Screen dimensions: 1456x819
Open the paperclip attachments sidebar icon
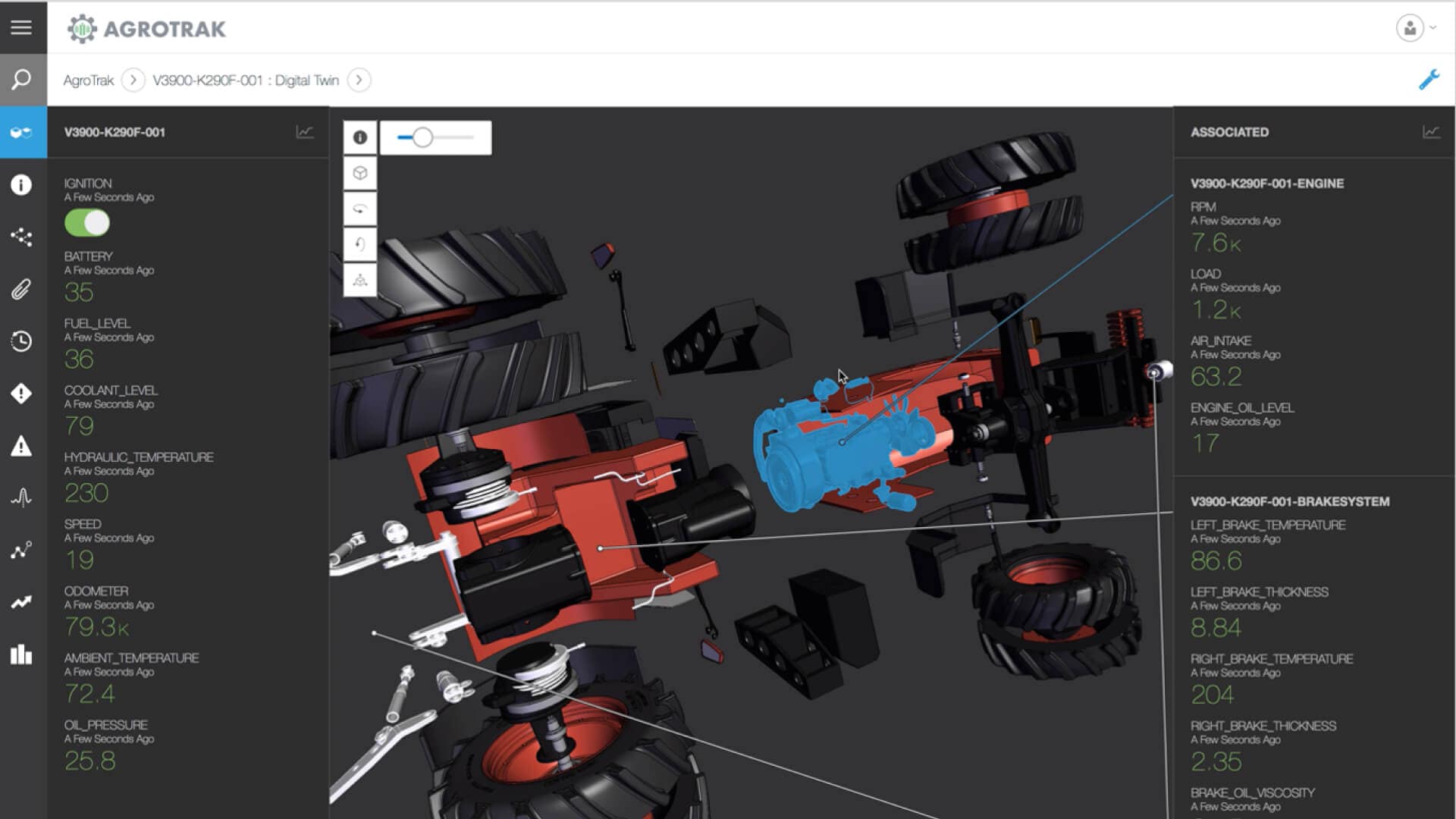pos(21,289)
